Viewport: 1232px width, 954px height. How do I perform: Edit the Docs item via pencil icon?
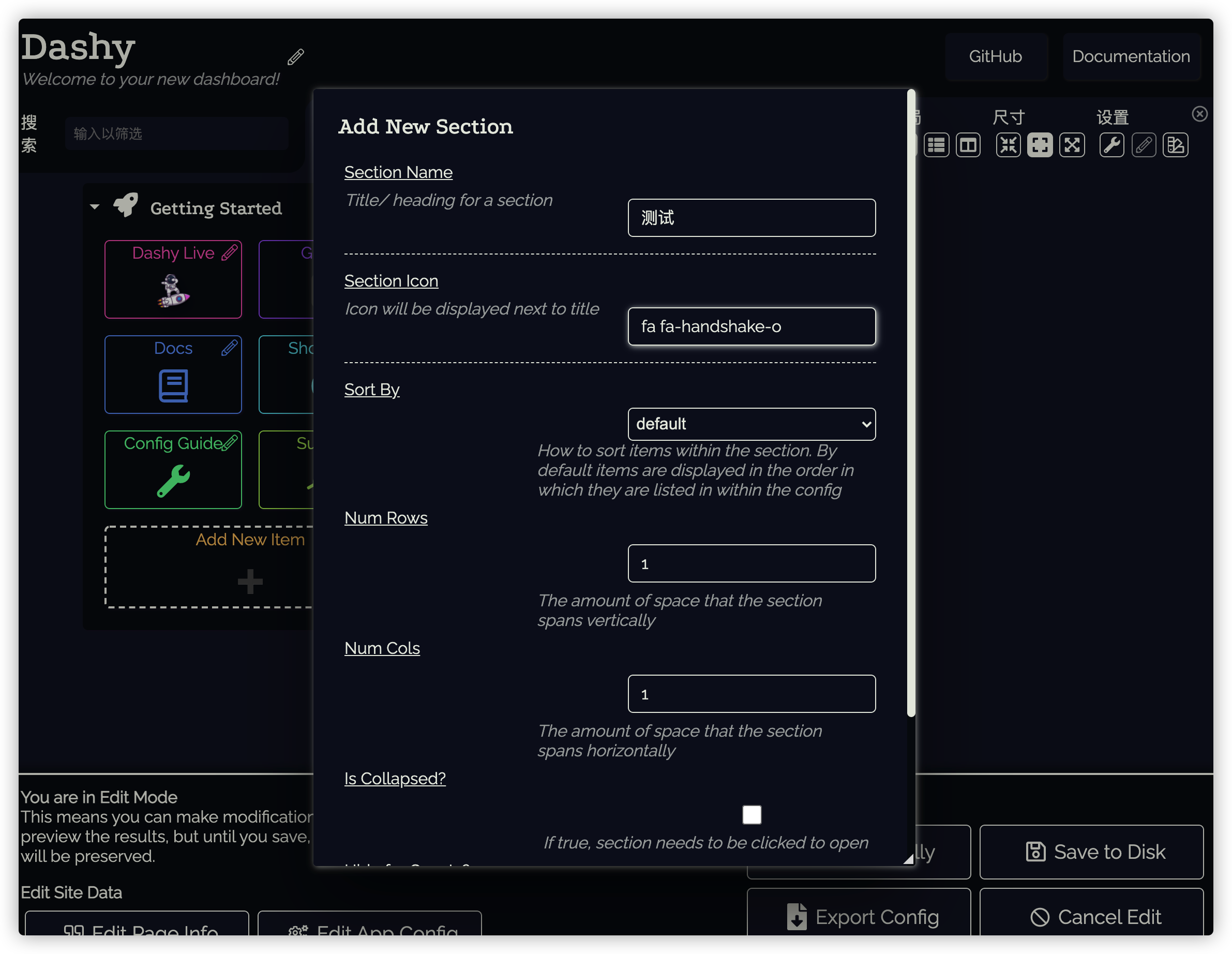pyautogui.click(x=230, y=348)
